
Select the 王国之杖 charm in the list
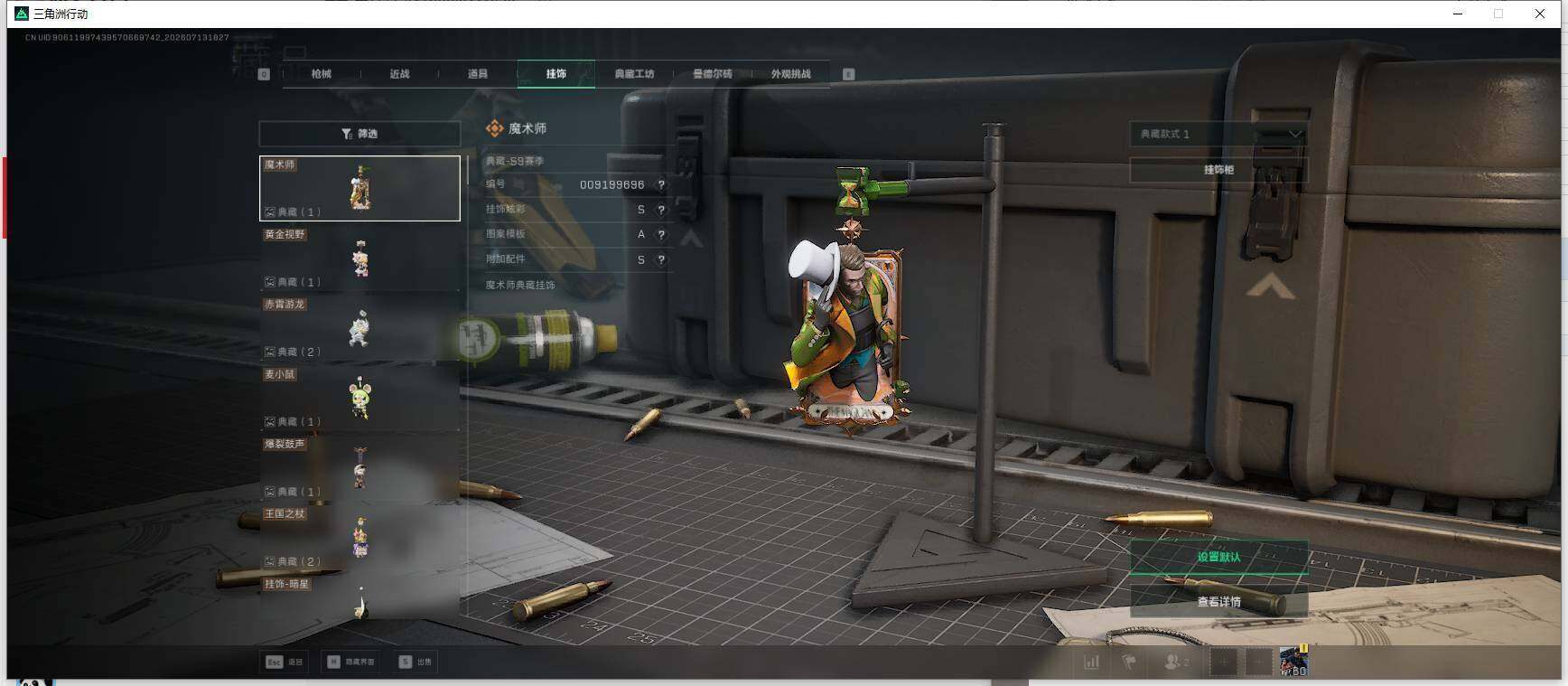(359, 538)
